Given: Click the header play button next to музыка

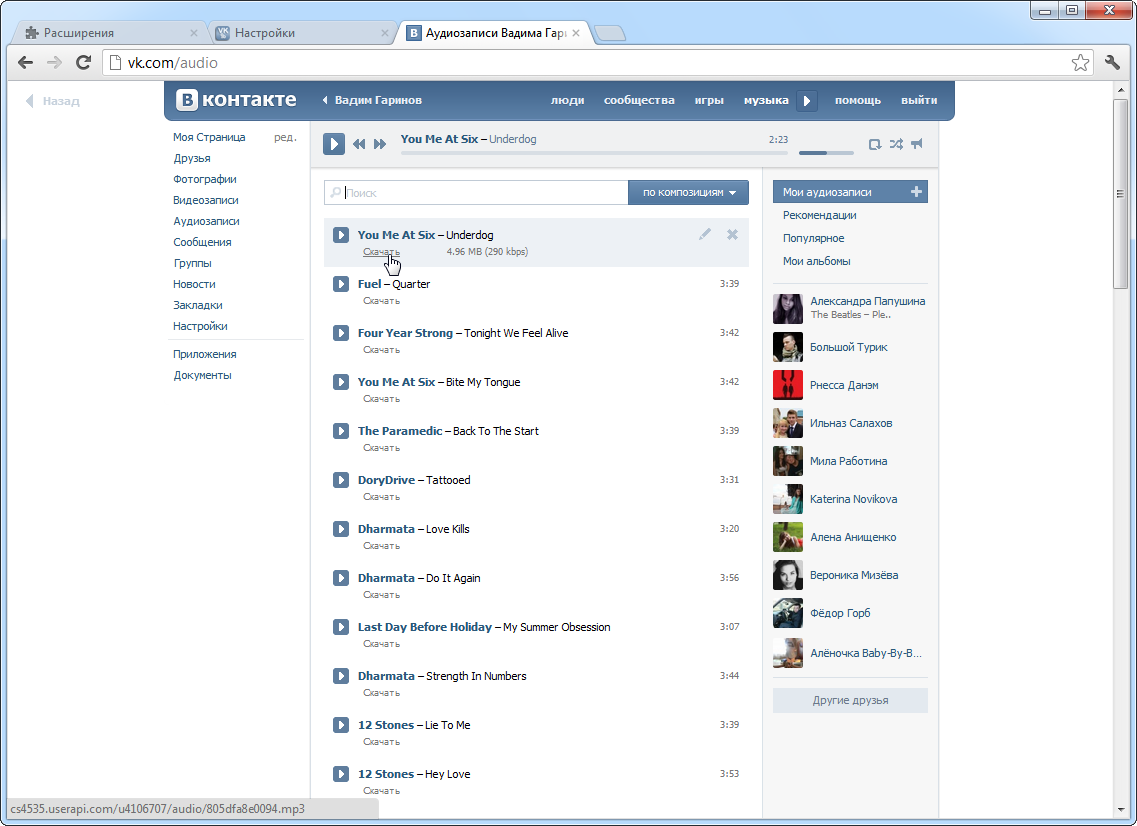Looking at the screenshot, I should (x=806, y=101).
